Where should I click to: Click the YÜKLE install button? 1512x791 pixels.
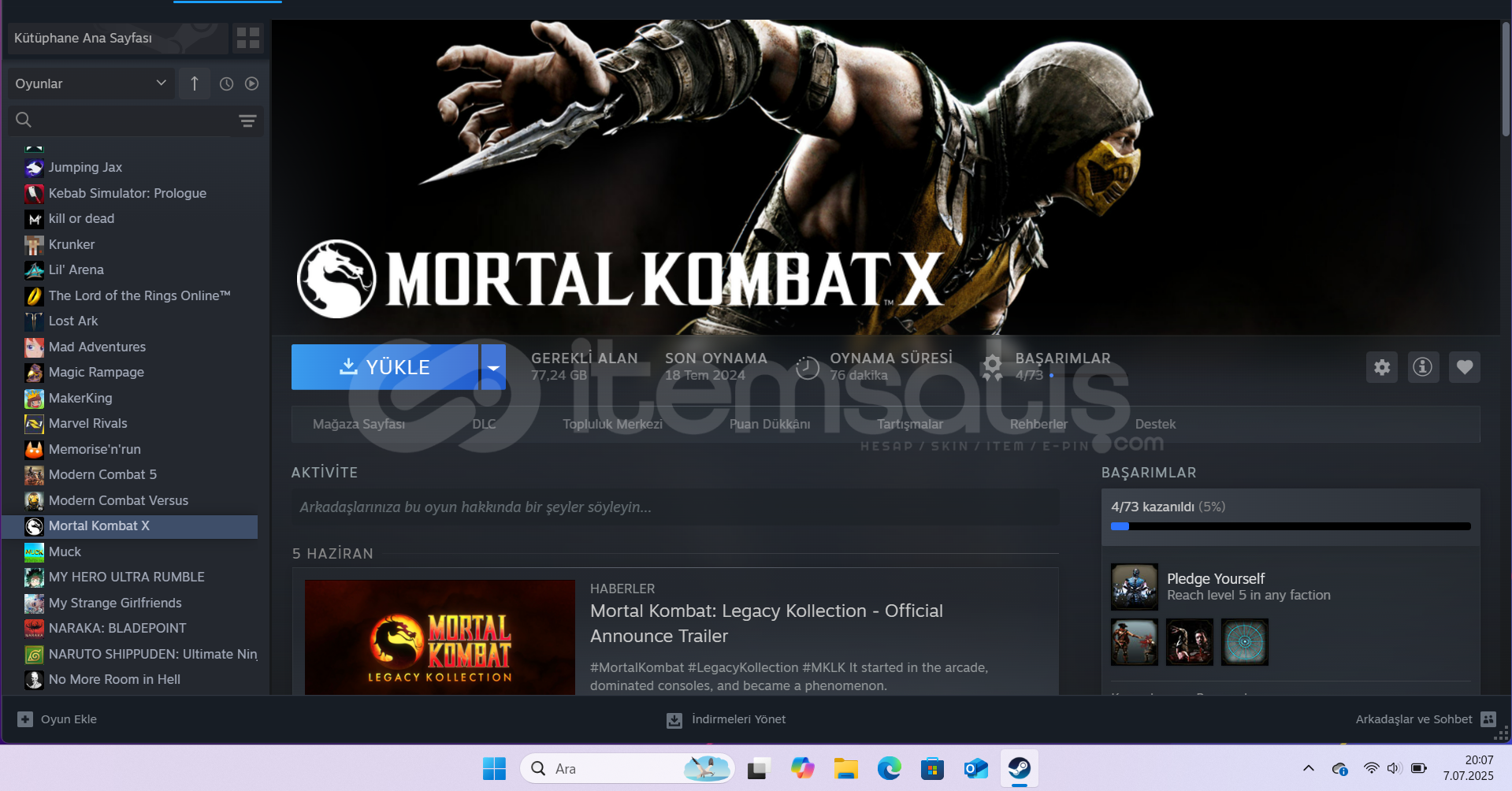[x=385, y=367]
